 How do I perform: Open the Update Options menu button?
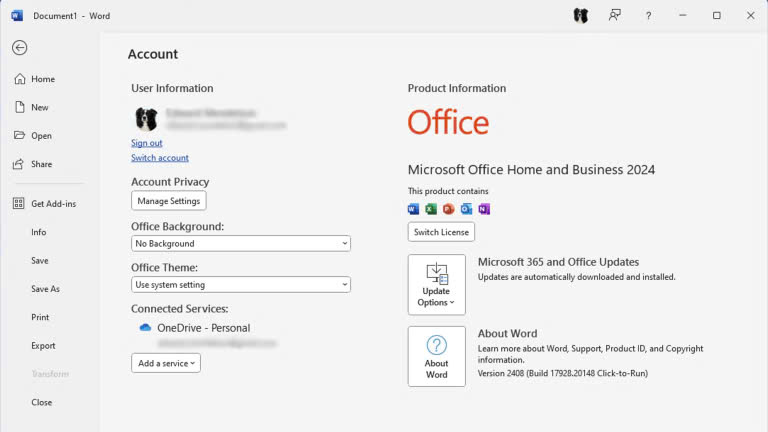436,285
